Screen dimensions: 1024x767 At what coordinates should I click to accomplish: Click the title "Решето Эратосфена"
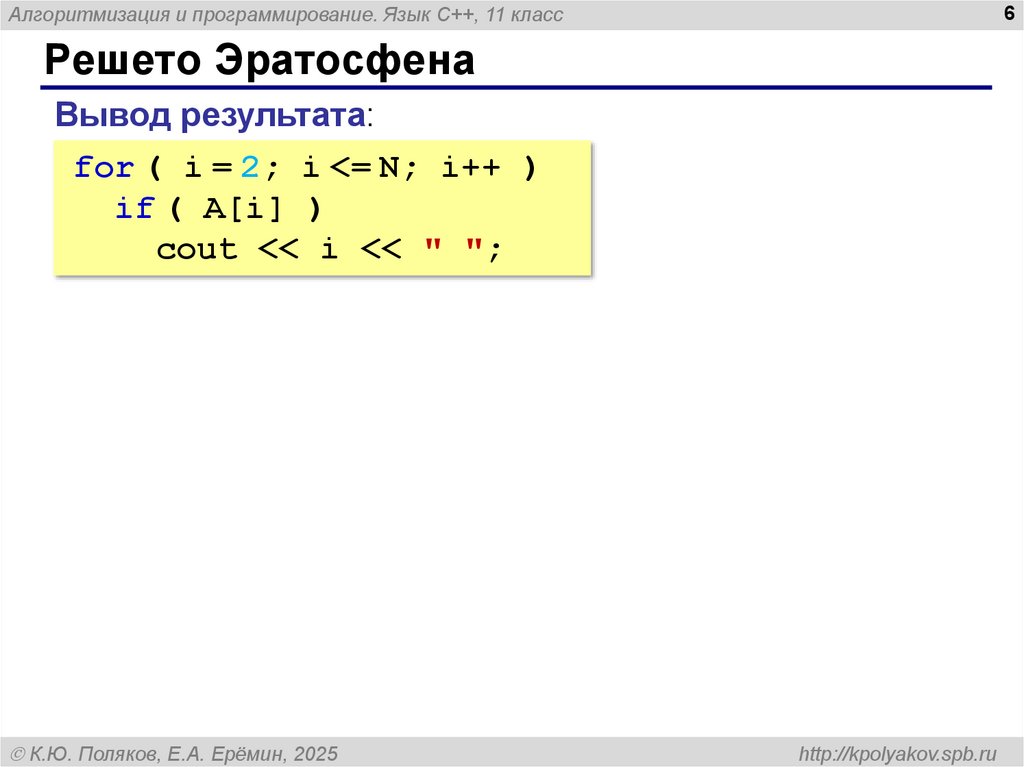(x=258, y=61)
